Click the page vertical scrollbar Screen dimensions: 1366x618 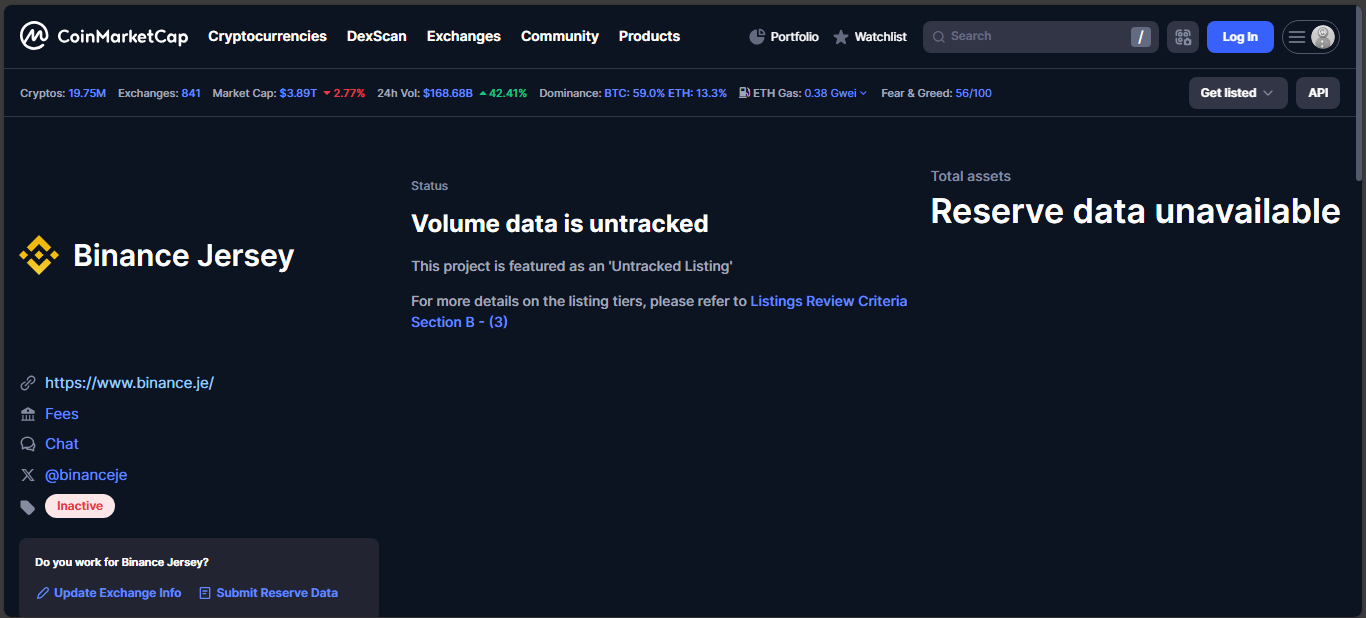click(x=1357, y=150)
